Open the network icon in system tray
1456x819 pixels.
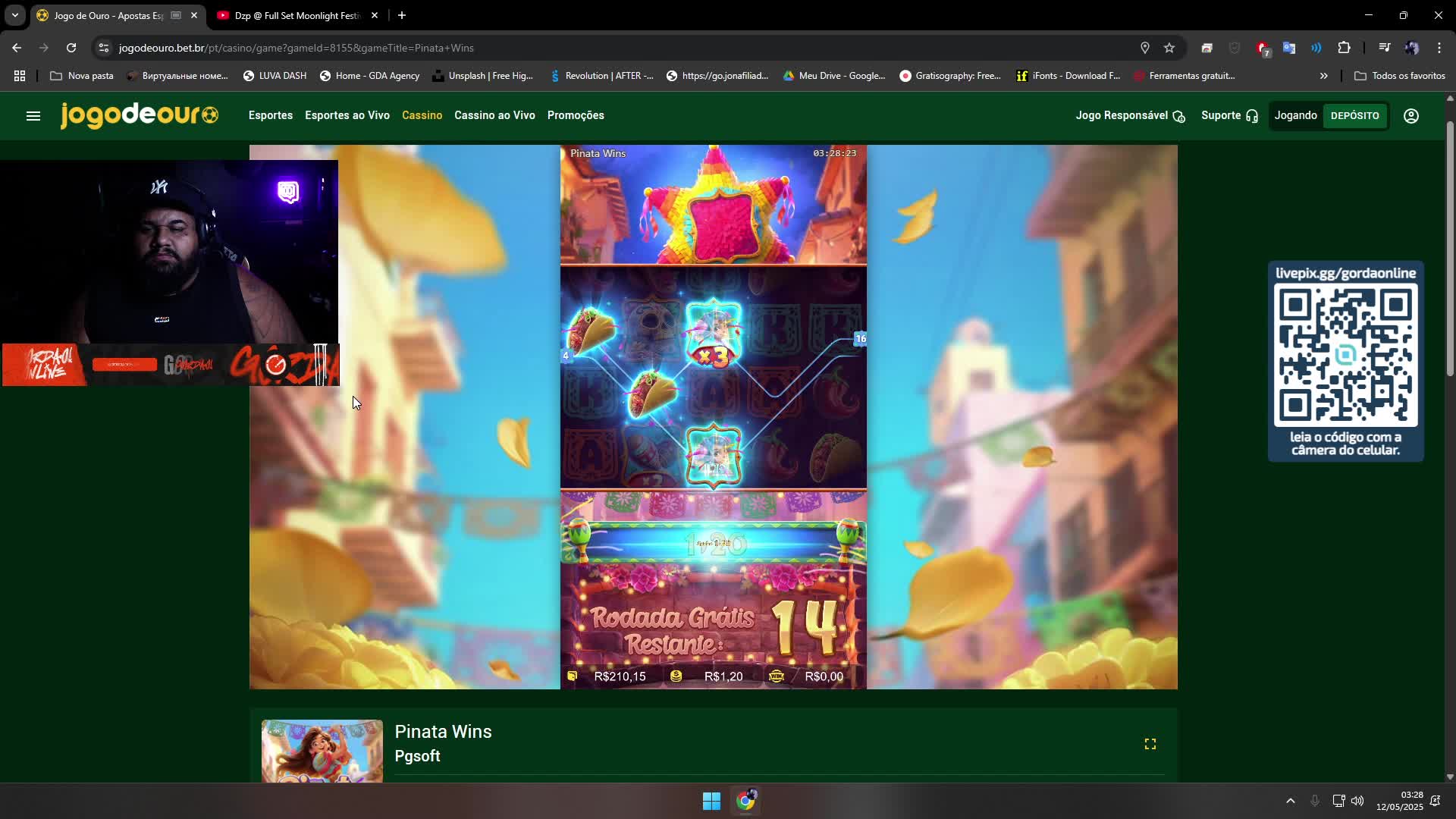click(1338, 801)
